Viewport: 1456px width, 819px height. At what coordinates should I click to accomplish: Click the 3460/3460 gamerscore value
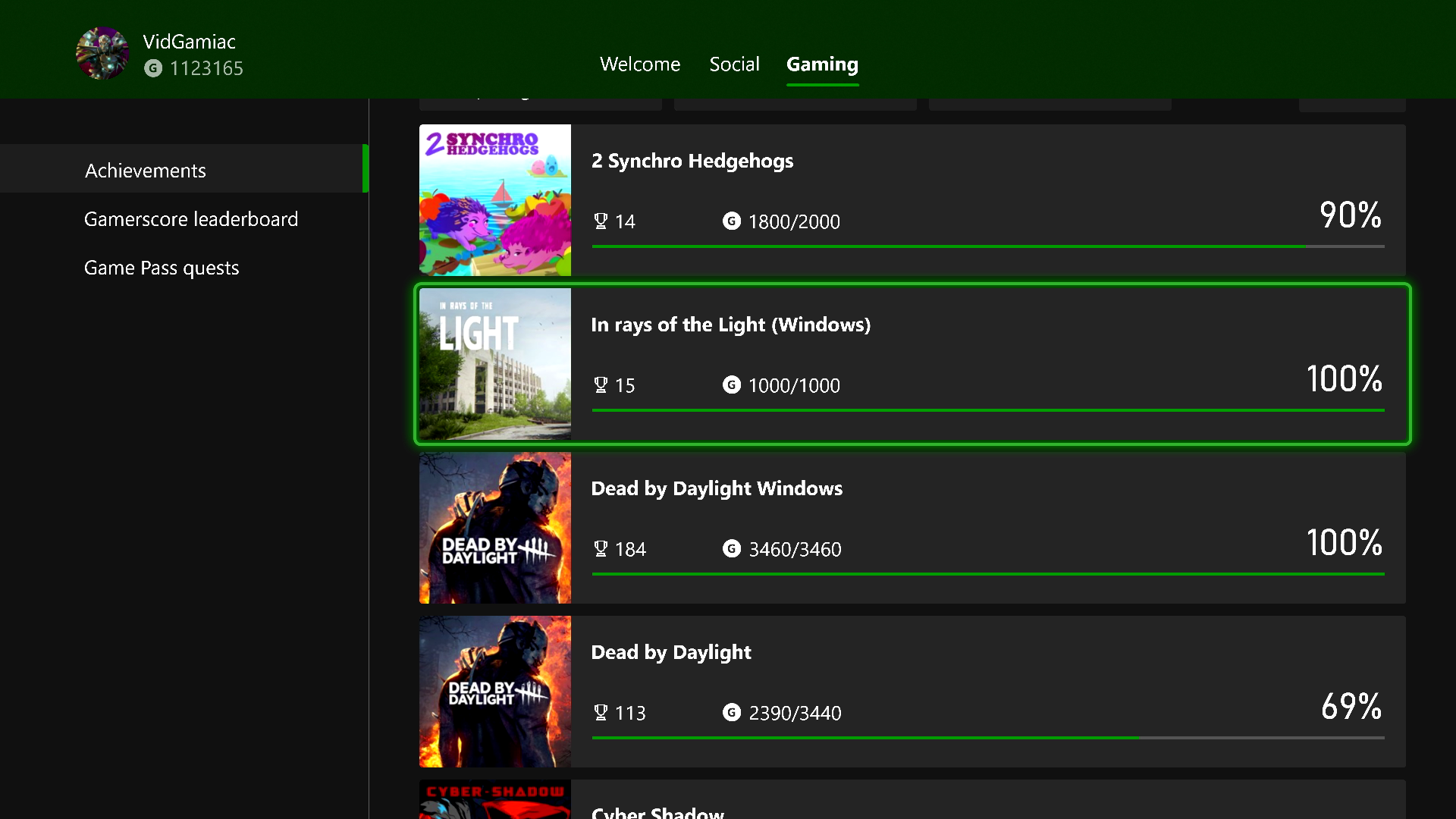coord(795,549)
